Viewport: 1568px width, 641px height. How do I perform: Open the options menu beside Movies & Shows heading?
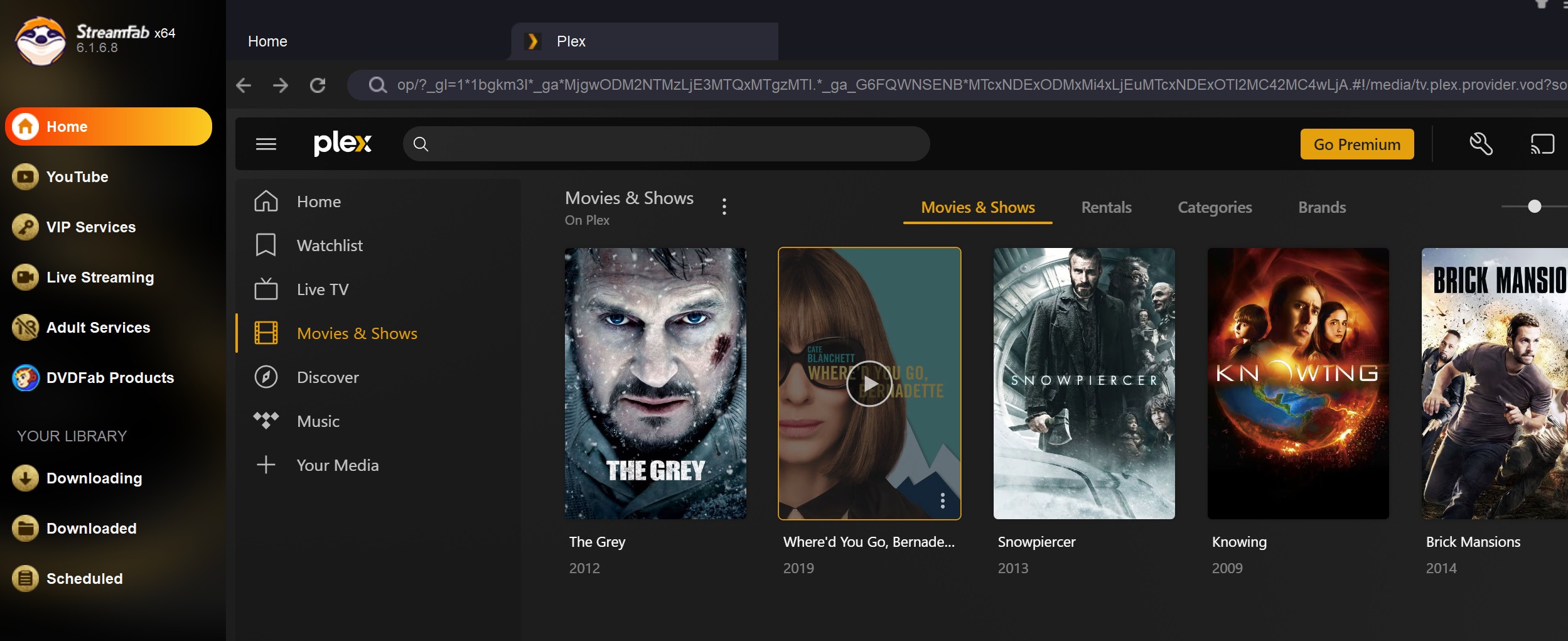[725, 205]
